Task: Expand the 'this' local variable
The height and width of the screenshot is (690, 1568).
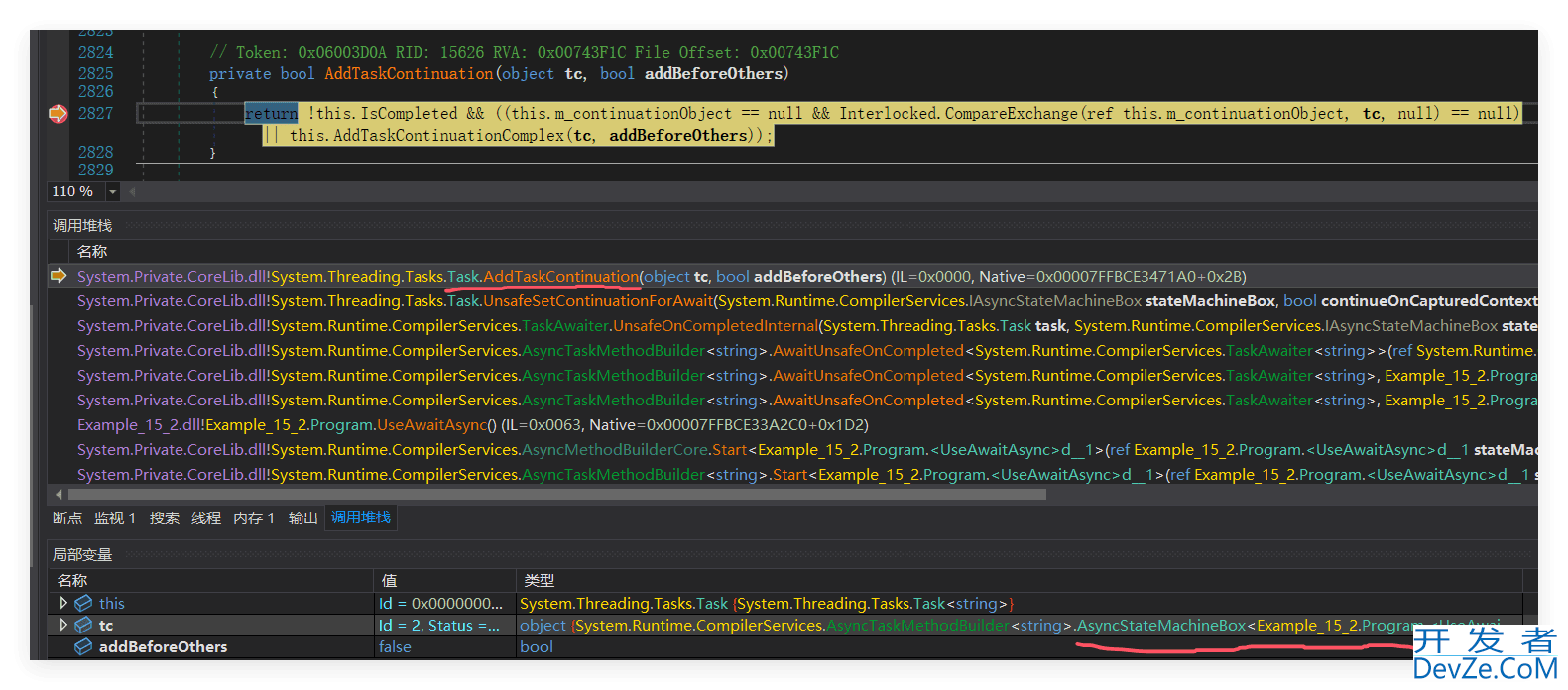Action: tap(63, 603)
